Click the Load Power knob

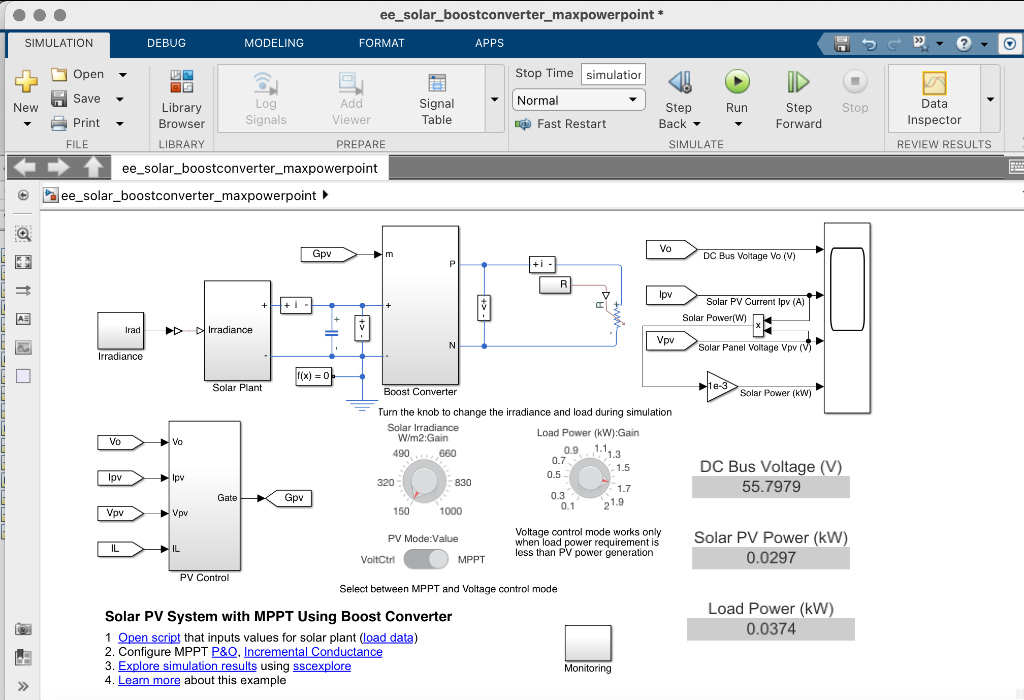point(590,477)
